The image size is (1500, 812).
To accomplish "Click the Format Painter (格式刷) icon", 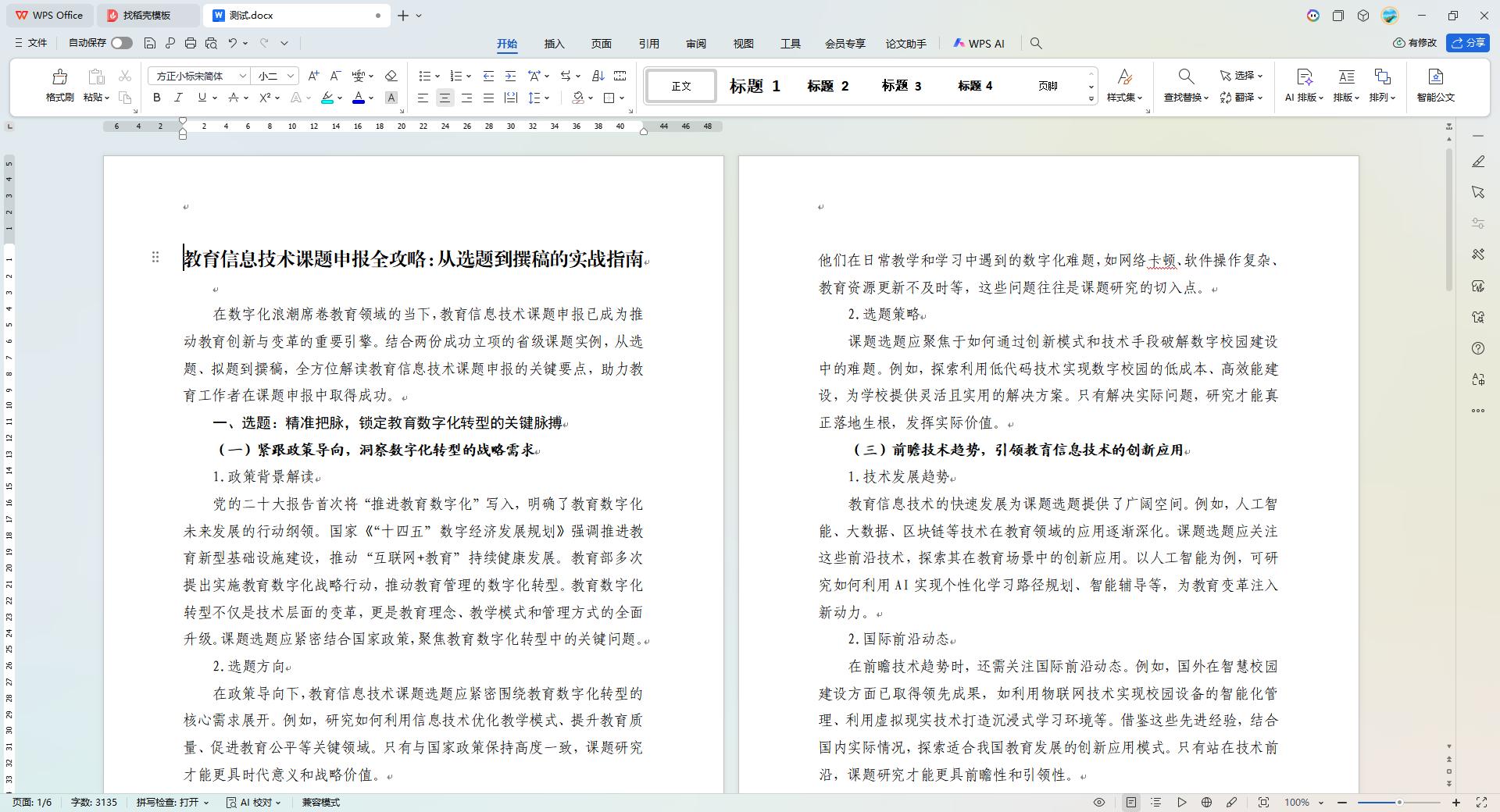I will point(59,84).
